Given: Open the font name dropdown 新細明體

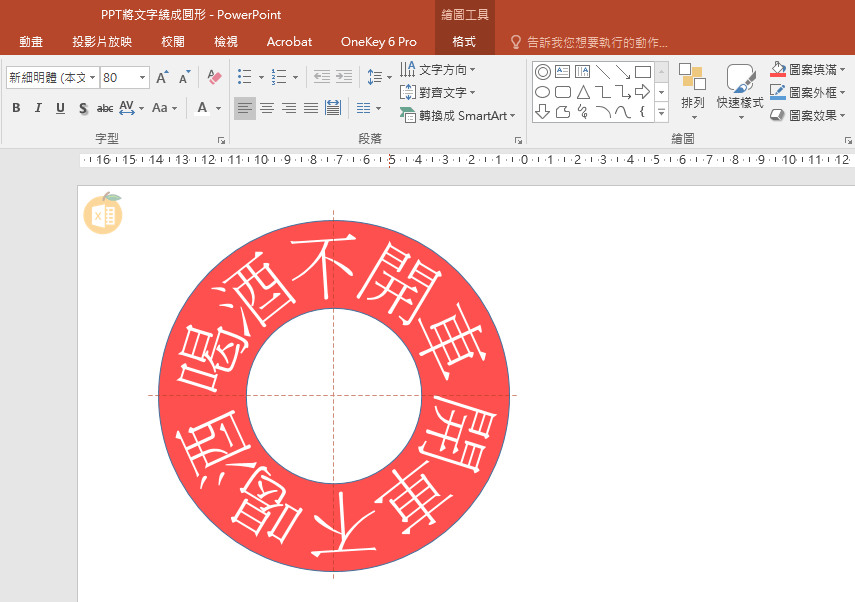Looking at the screenshot, I should (x=52, y=77).
